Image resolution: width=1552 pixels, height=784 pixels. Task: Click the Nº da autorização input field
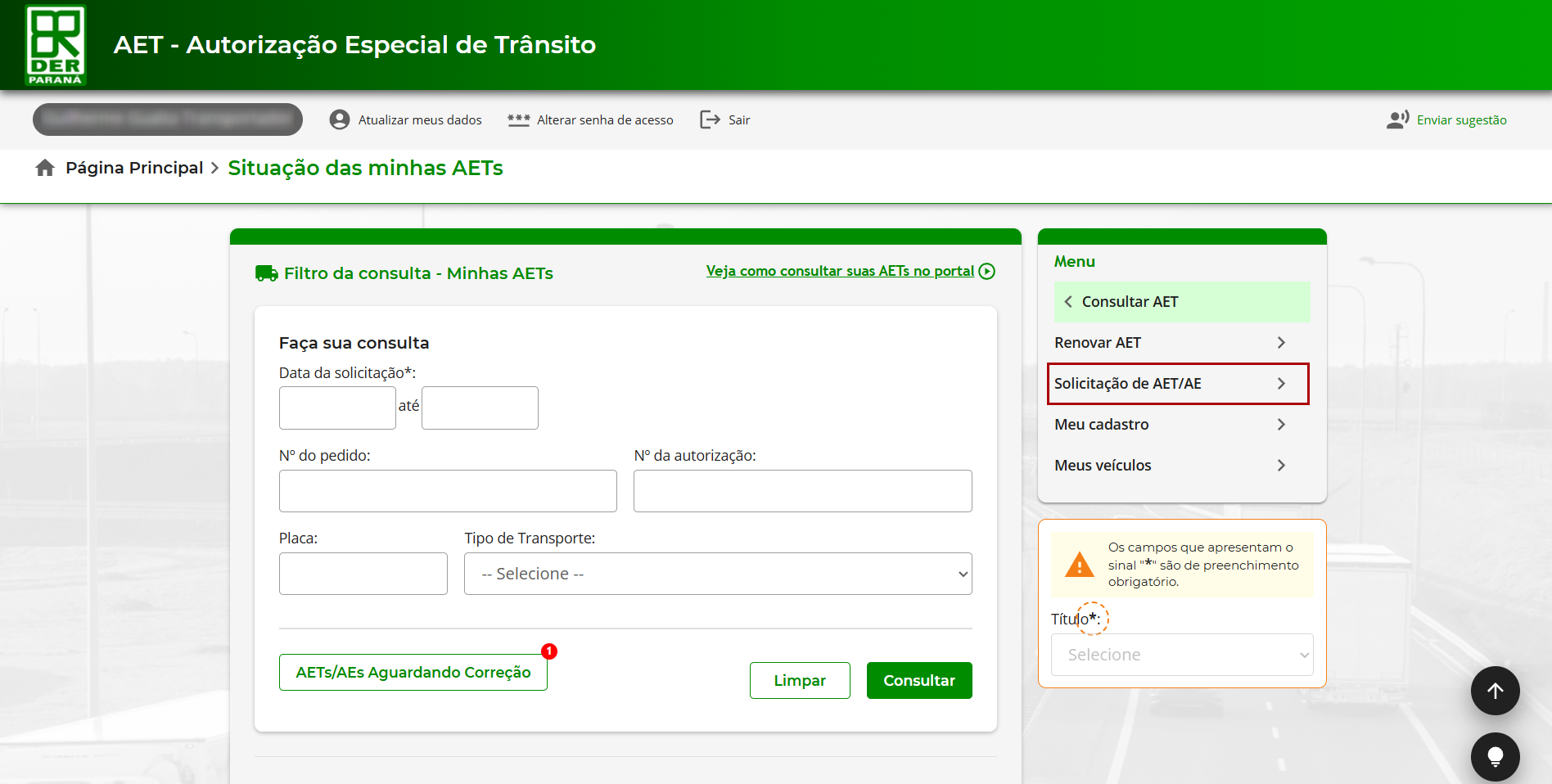point(803,491)
